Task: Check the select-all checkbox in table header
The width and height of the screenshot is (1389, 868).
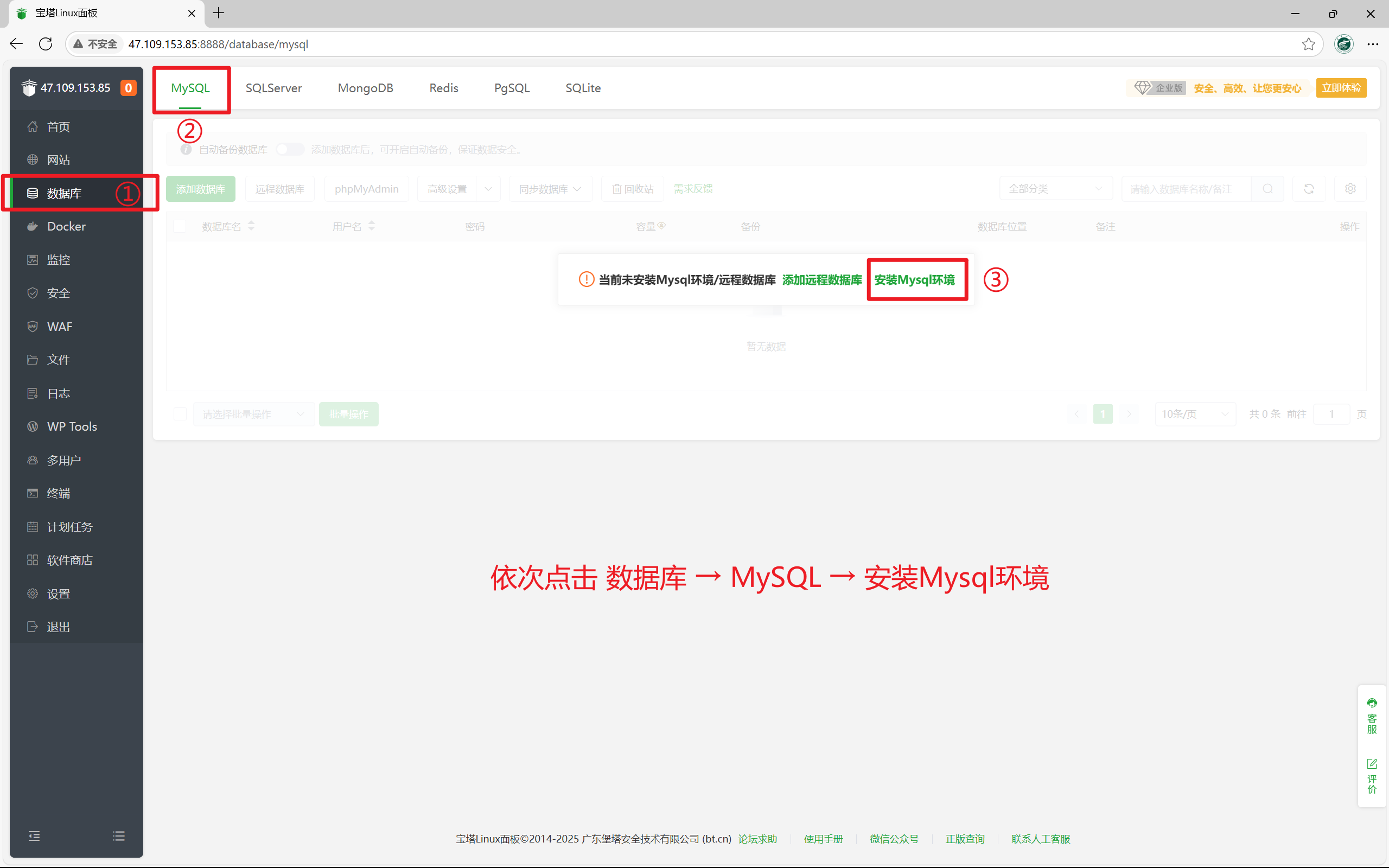Action: 180,226
